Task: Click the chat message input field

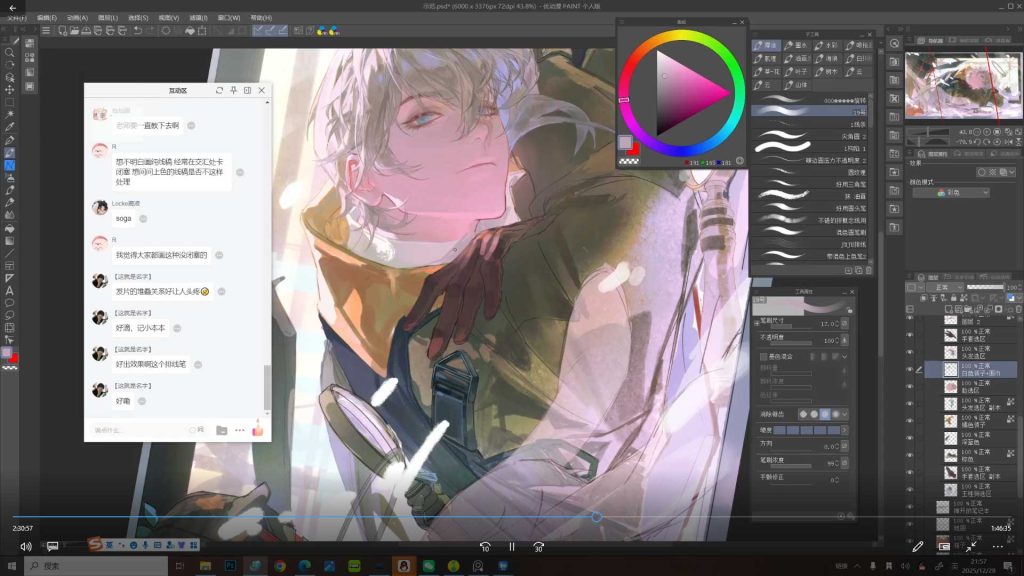Action: point(140,430)
